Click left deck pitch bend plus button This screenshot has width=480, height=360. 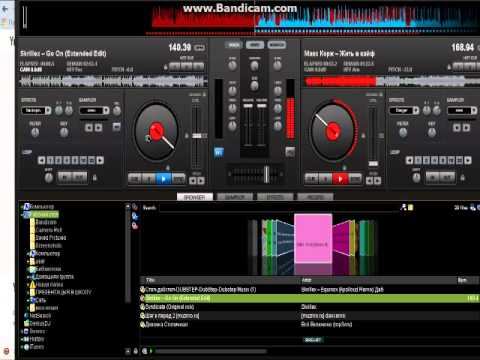pos(201,181)
